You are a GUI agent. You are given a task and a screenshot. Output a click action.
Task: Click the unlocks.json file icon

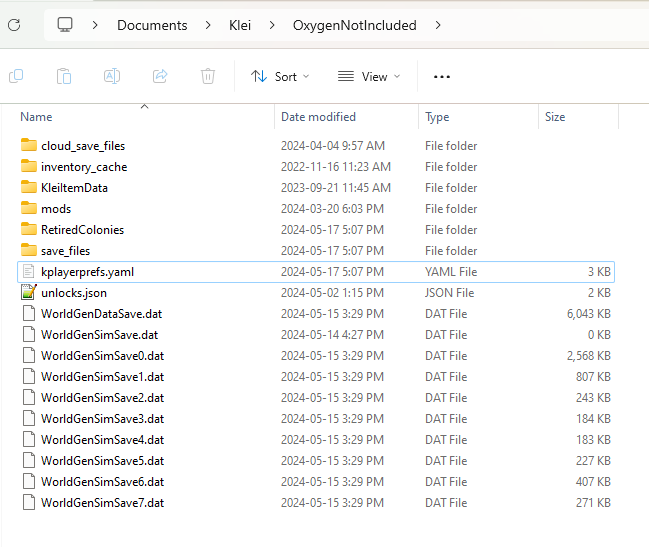pyautogui.click(x=28, y=293)
